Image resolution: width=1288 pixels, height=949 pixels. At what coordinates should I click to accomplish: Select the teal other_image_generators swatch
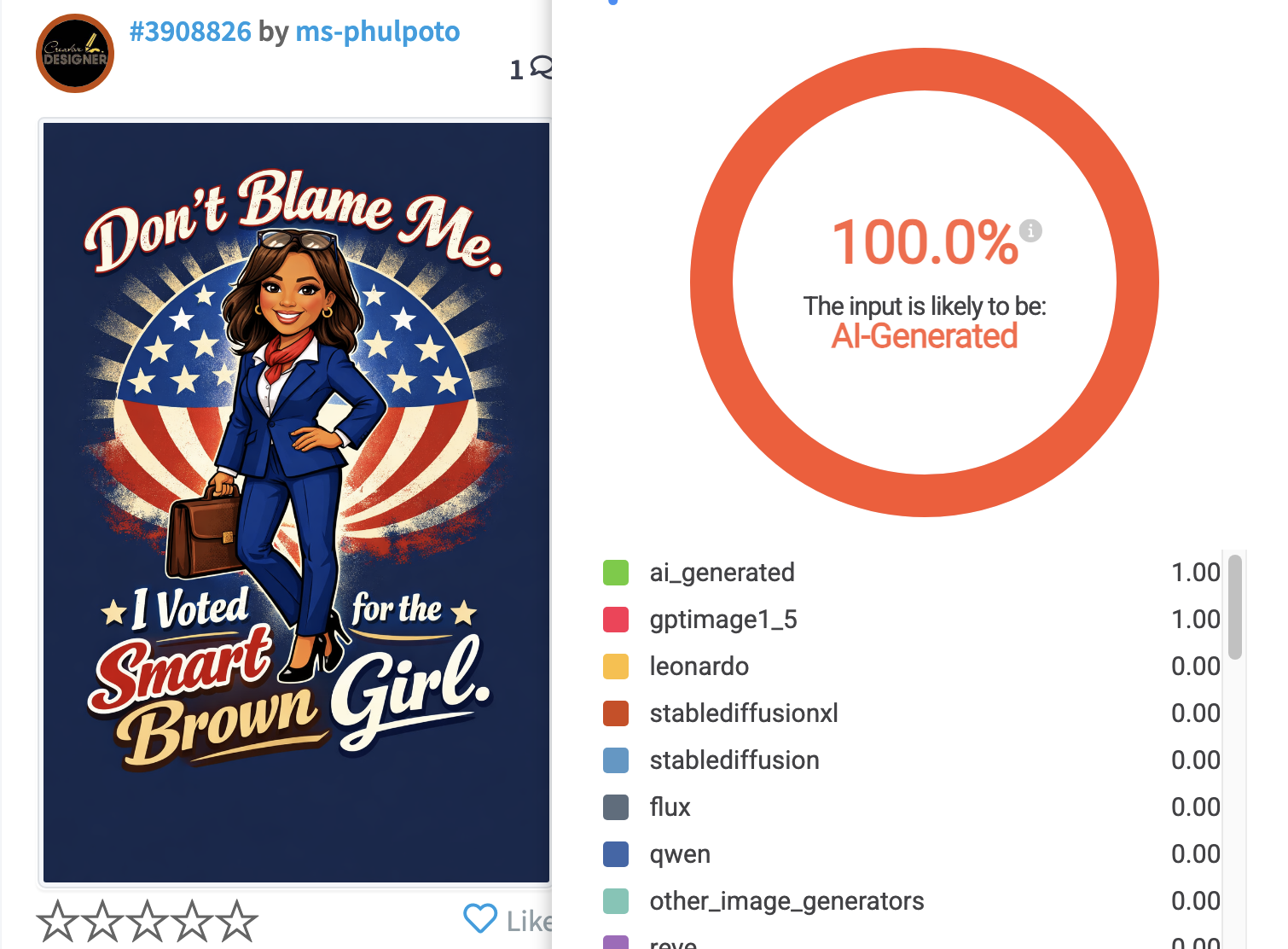[616, 901]
